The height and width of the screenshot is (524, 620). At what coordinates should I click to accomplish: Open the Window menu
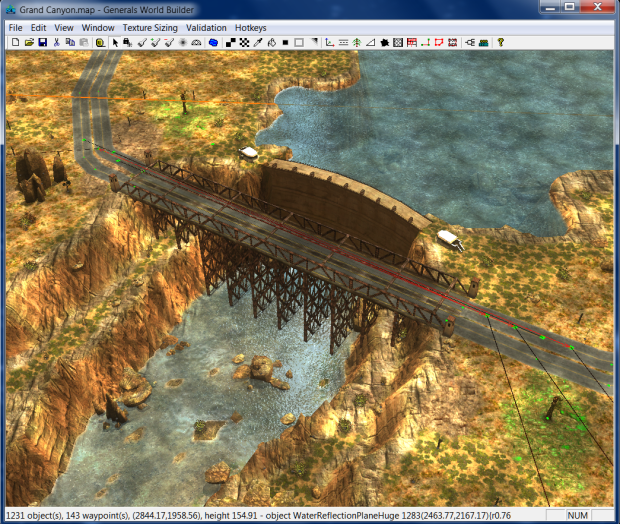click(x=98, y=28)
